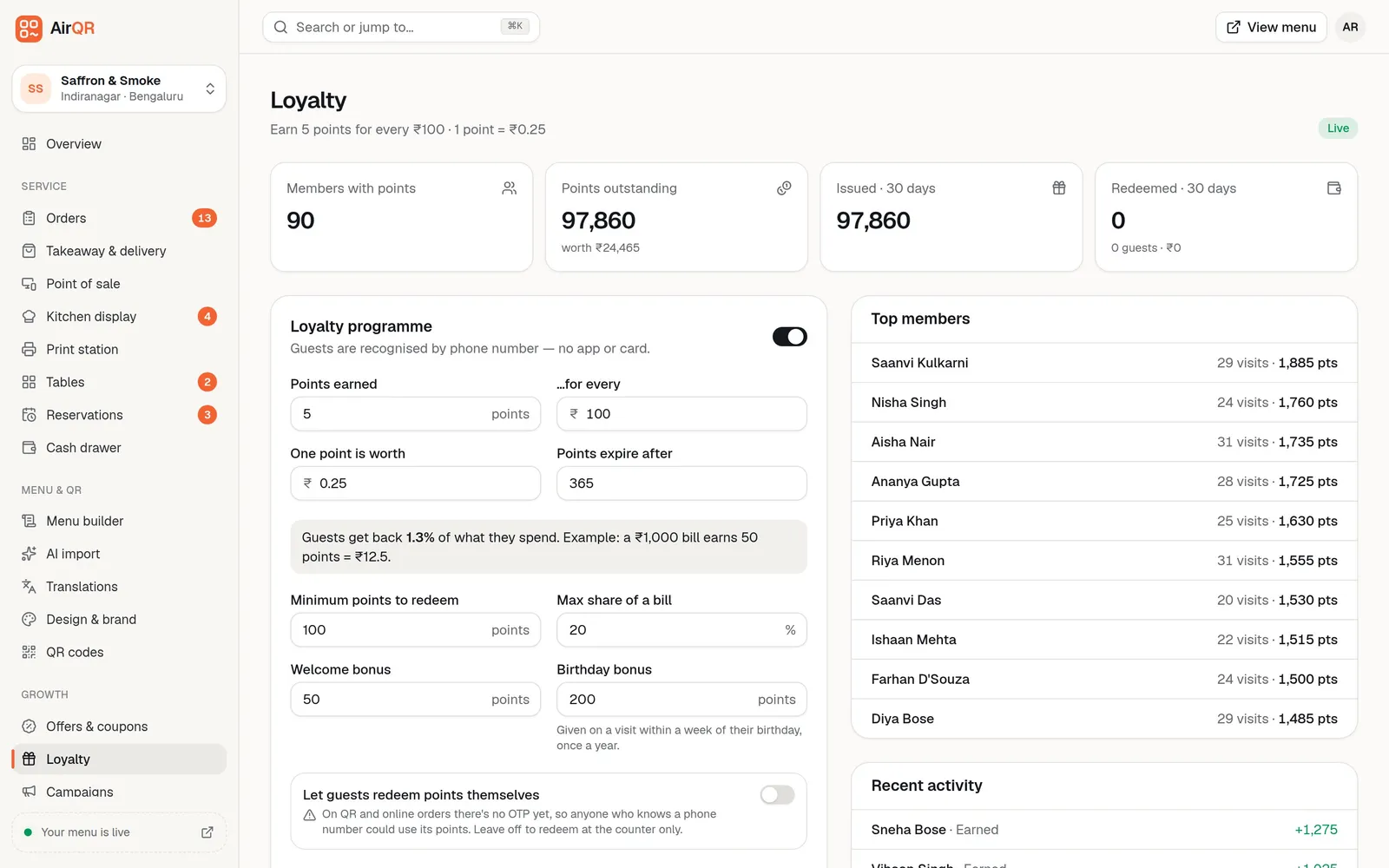Viewport: 1389px width, 868px height.
Task: Click the Sneha Bose Earned activity row
Action: pyautogui.click(x=1104, y=830)
